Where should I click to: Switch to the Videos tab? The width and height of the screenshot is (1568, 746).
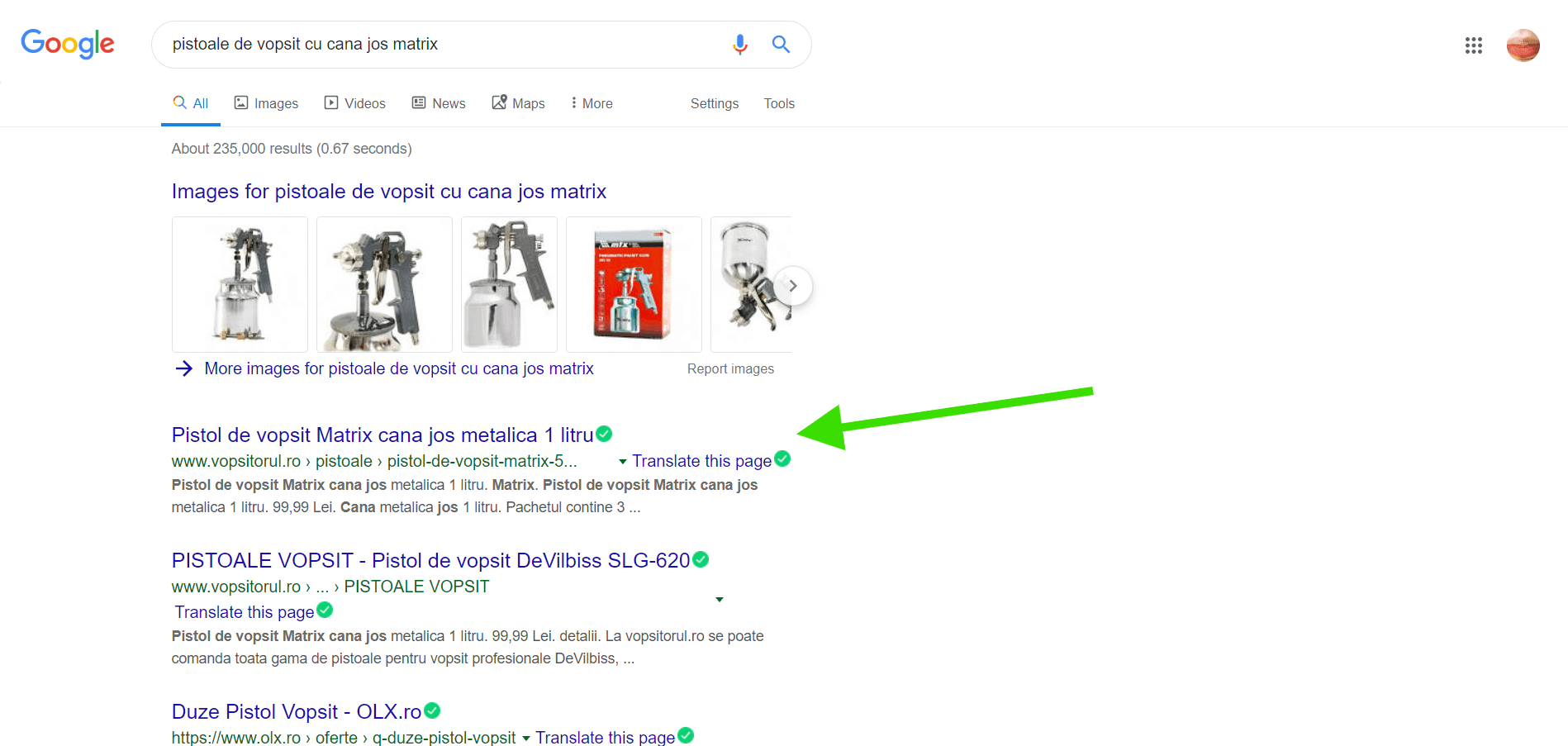coord(355,103)
